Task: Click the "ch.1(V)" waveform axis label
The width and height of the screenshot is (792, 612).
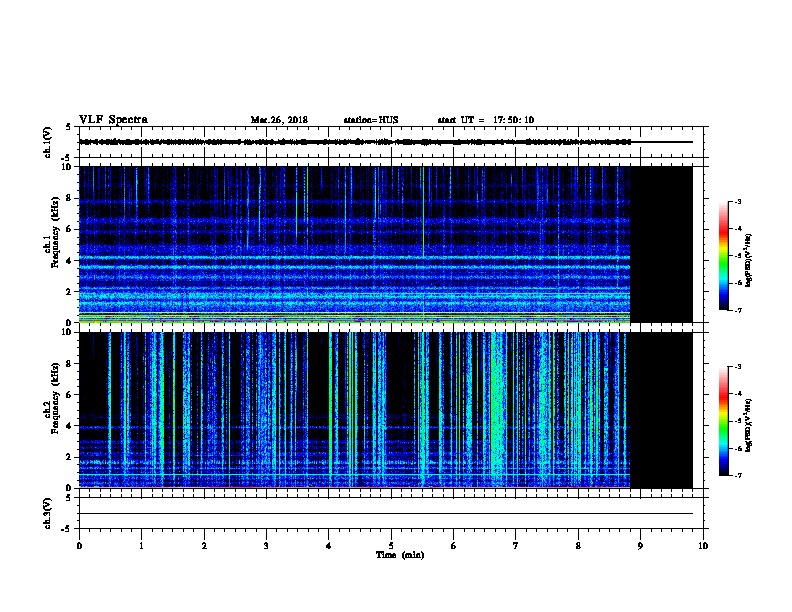Action: pos(48,142)
